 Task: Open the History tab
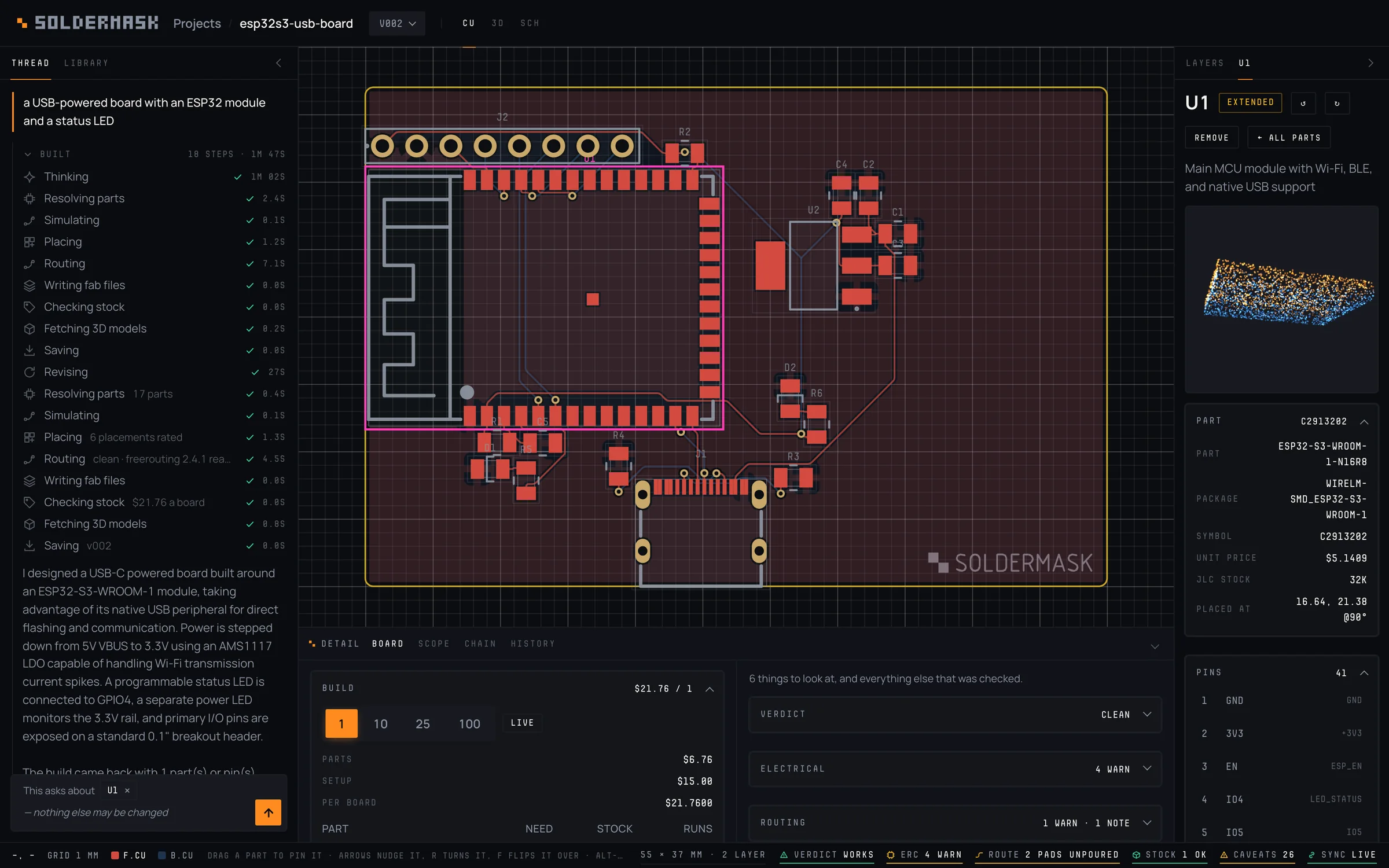pos(532,643)
